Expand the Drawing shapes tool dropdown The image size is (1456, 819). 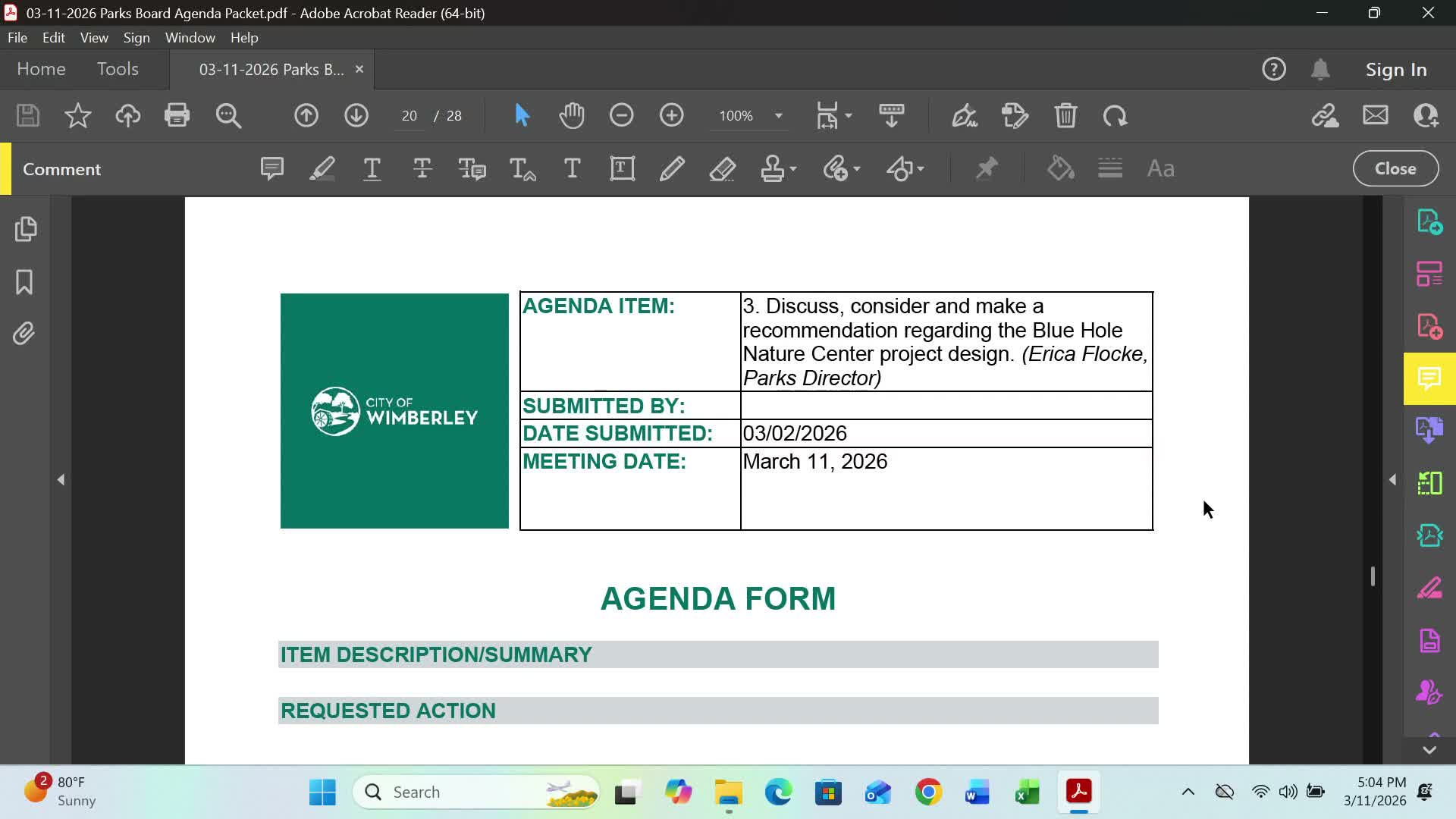pos(921,168)
